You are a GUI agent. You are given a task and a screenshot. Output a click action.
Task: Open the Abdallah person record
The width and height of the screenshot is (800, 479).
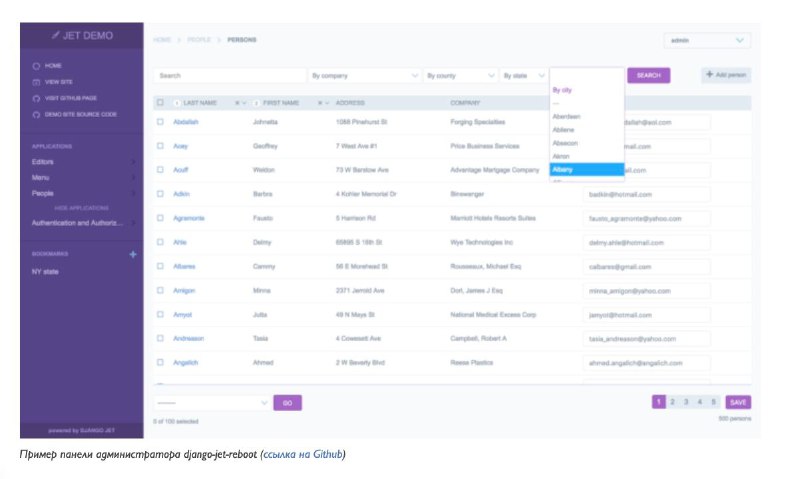coord(186,122)
